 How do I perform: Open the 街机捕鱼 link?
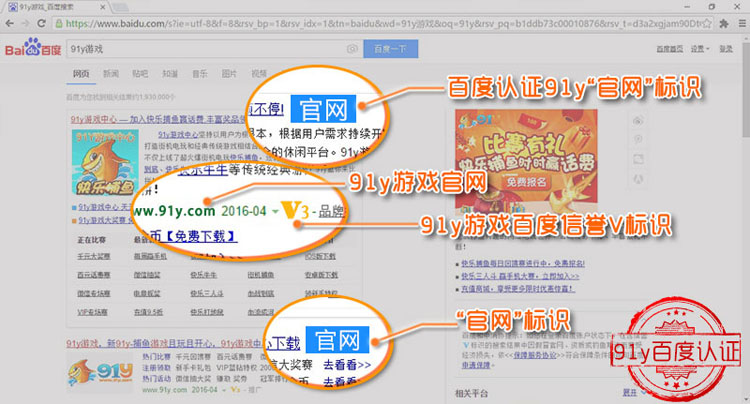[261, 275]
